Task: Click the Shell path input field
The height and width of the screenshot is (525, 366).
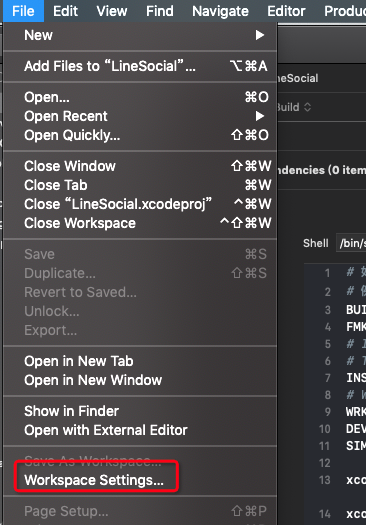Action: click(x=351, y=243)
